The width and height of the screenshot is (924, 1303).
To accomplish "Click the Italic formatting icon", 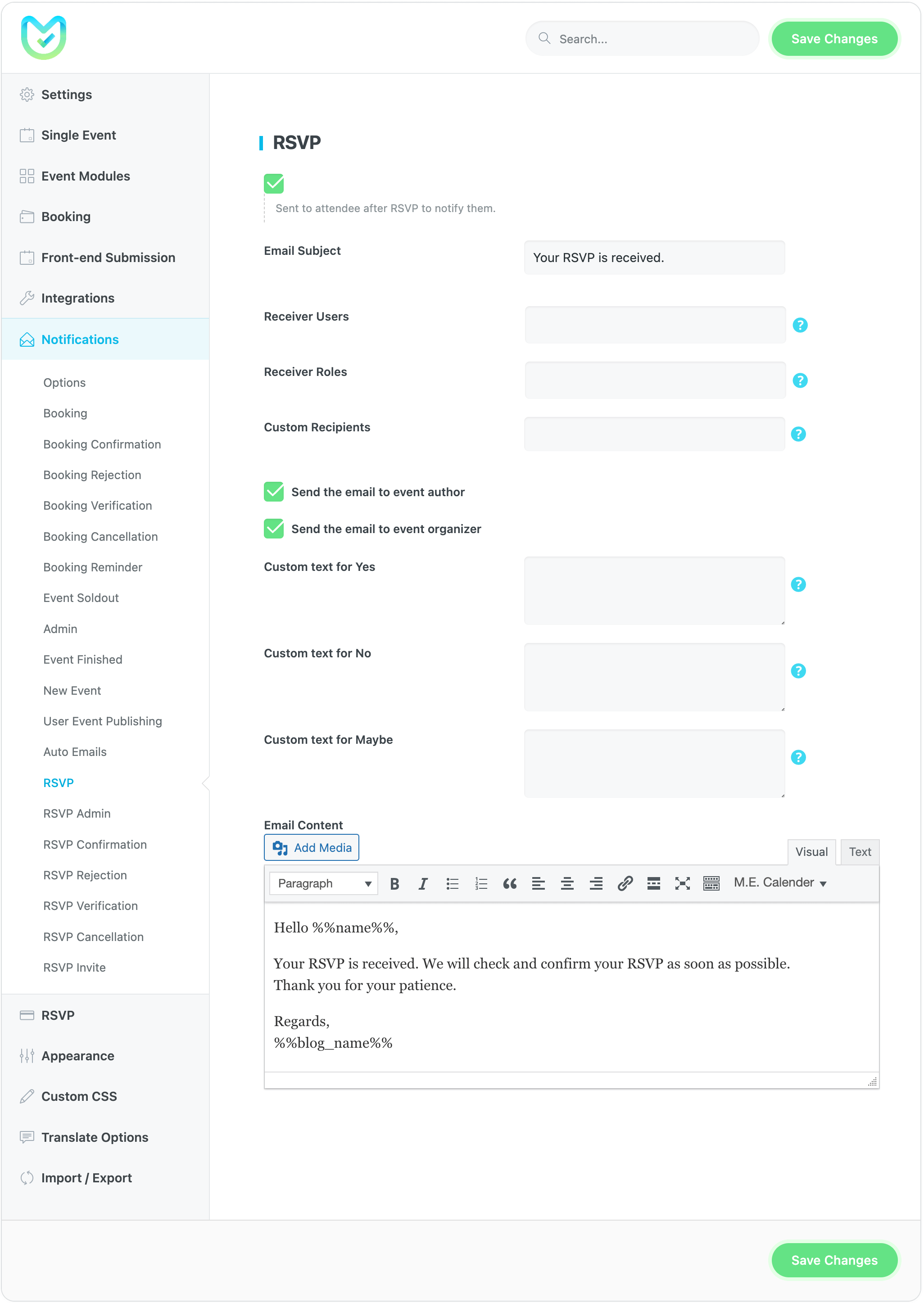I will pos(423,883).
